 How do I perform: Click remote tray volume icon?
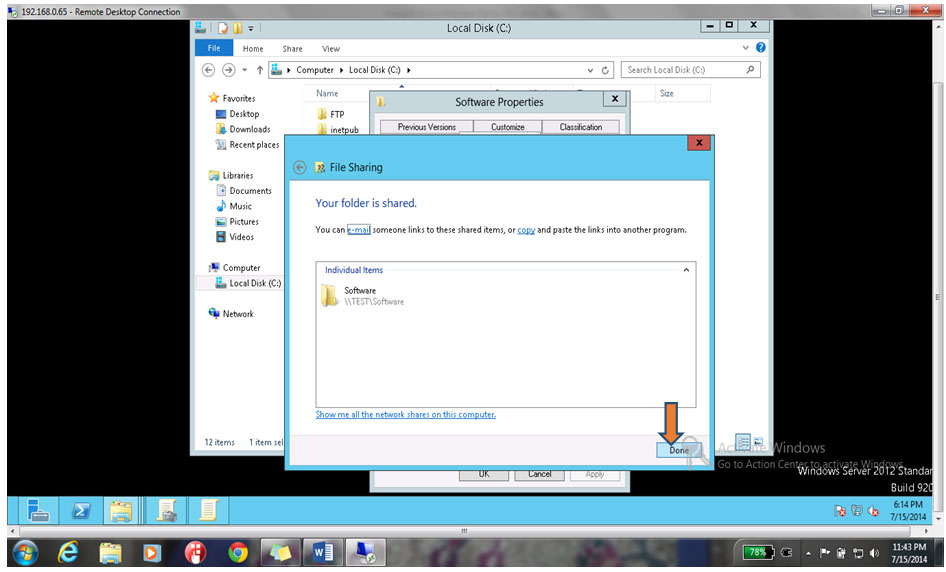pos(873,511)
